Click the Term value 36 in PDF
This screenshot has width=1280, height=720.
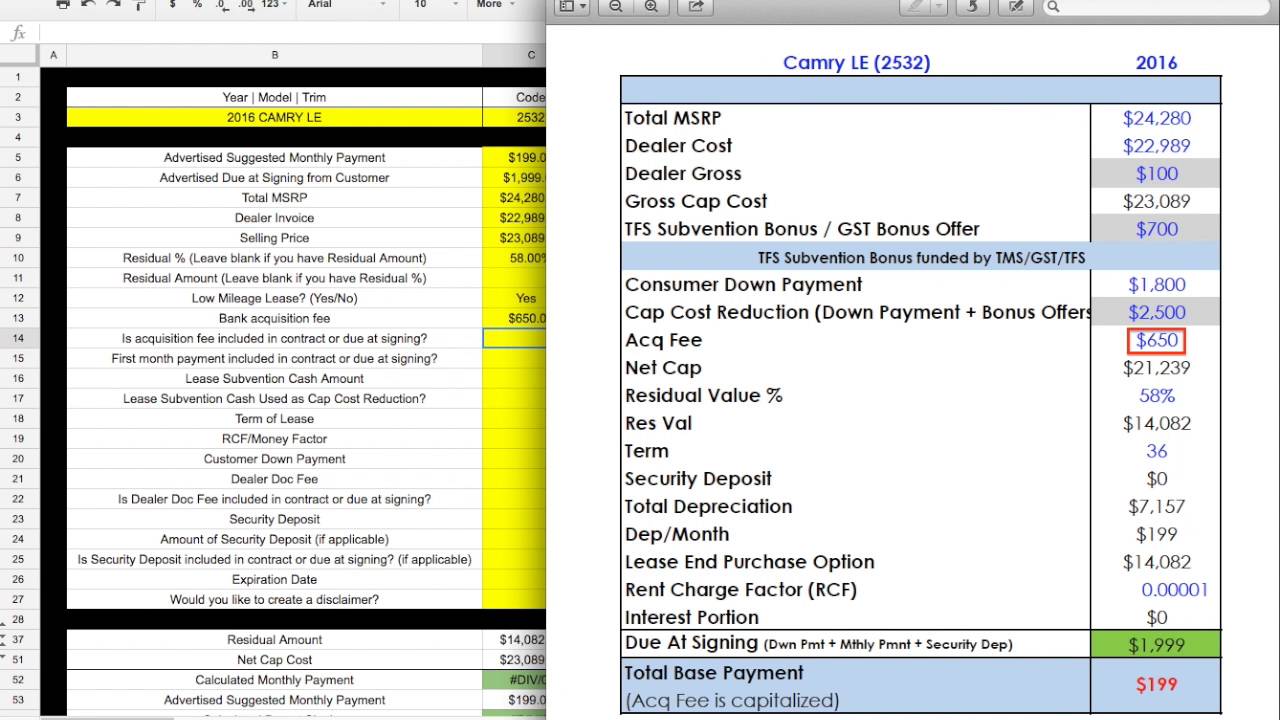tap(1156, 451)
